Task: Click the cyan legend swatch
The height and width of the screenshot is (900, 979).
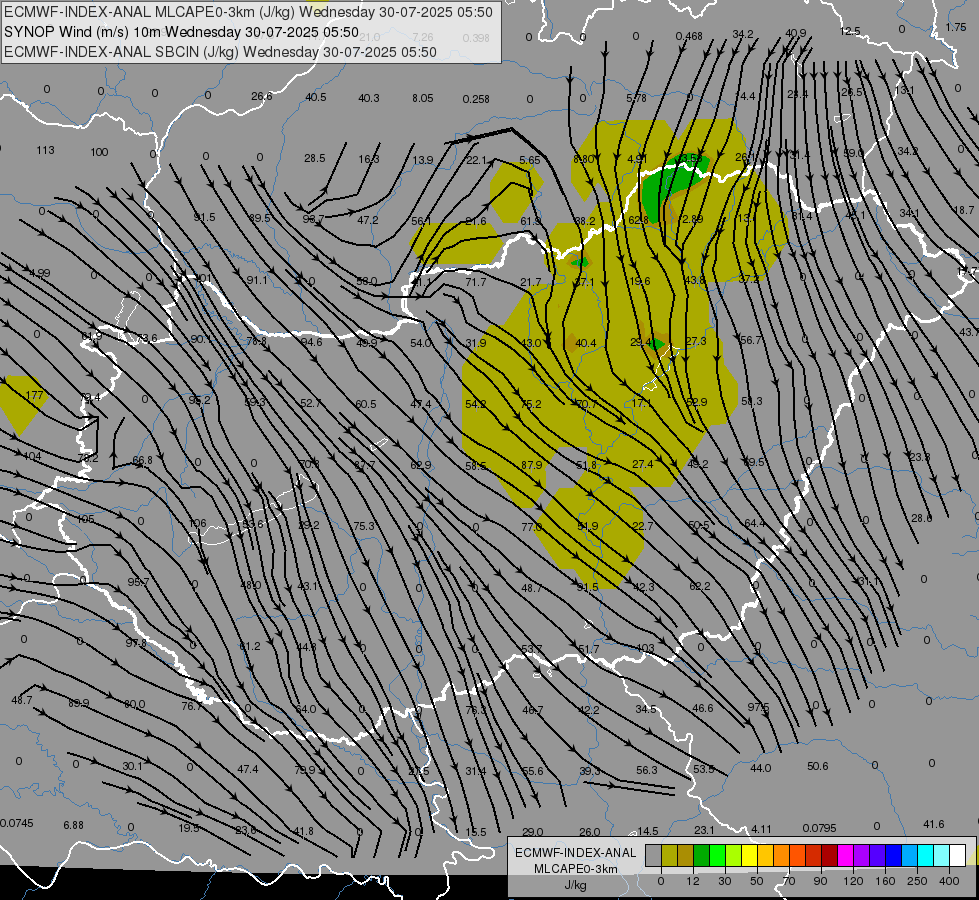Action: click(925, 856)
